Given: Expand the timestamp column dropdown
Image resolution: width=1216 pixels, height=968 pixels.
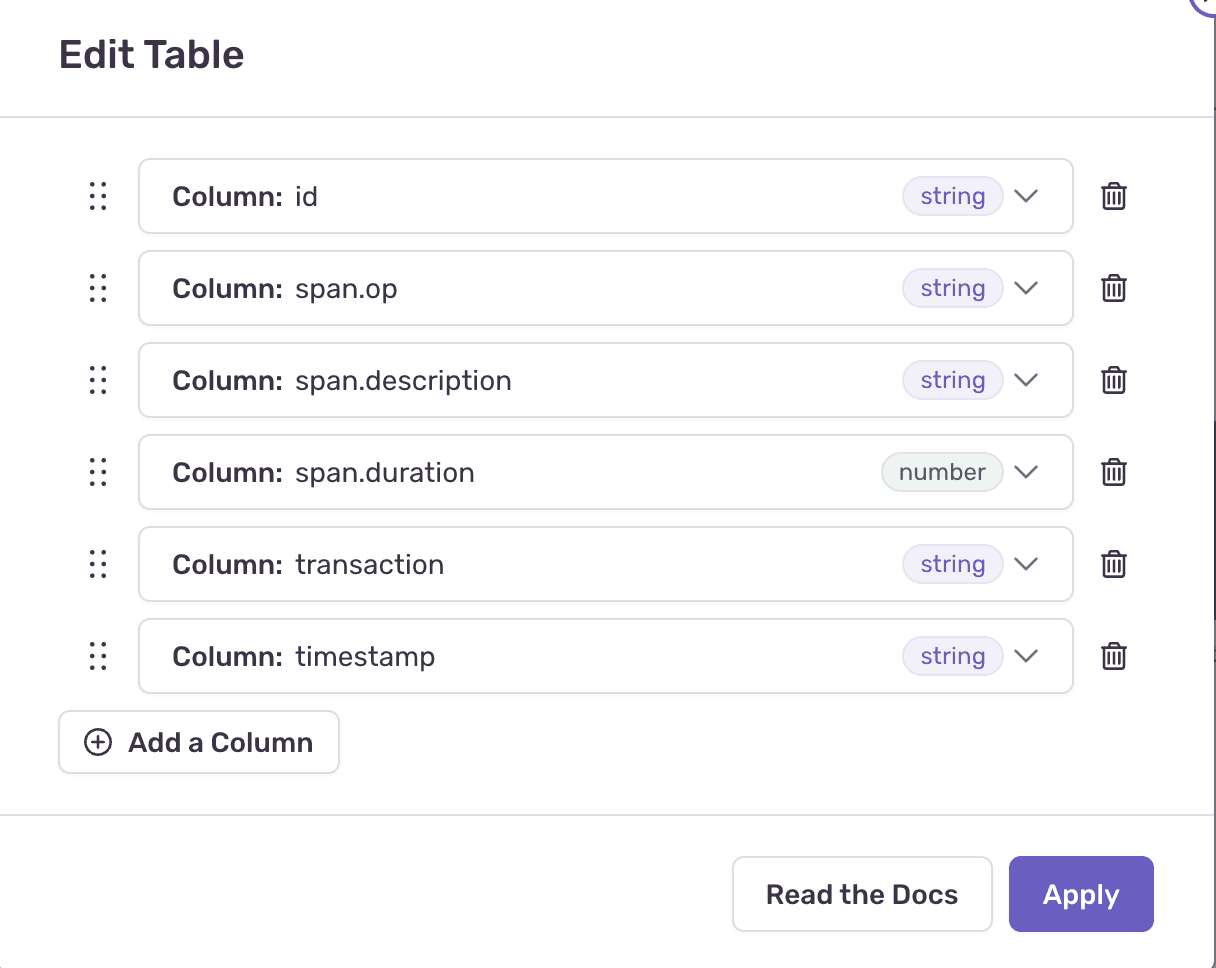Looking at the screenshot, I should 1026,656.
